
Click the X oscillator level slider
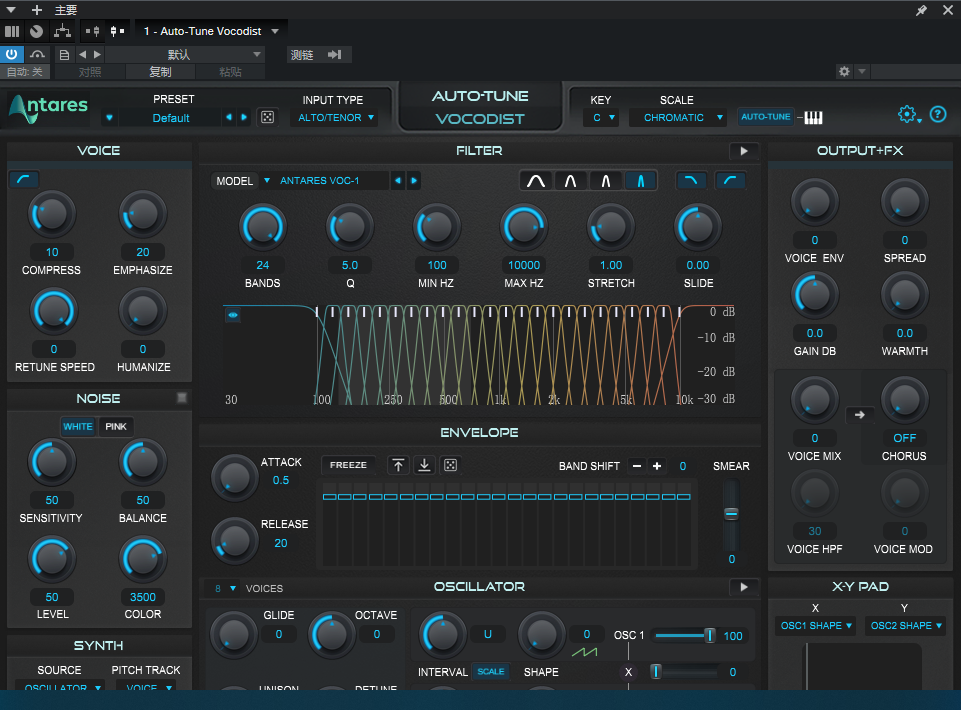coord(684,672)
